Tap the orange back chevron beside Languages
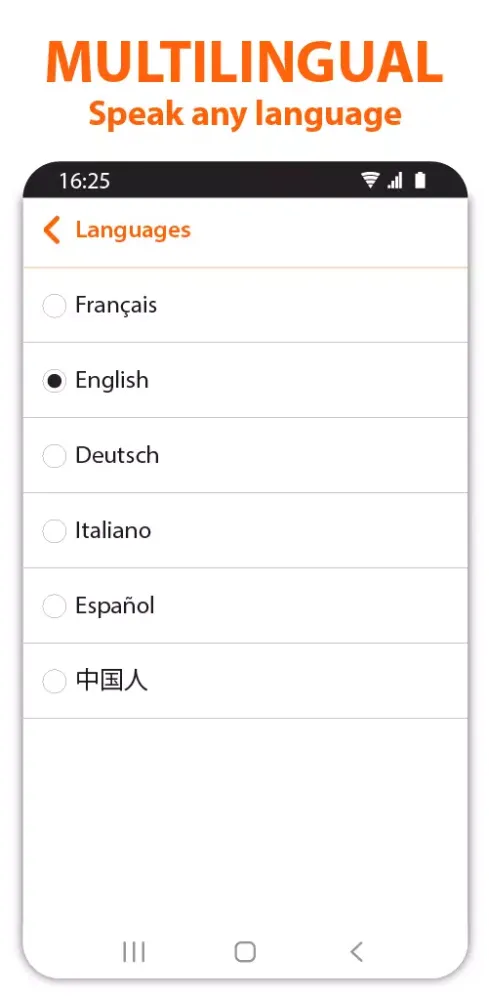Viewport: 489px width, 1000px height. point(52,230)
